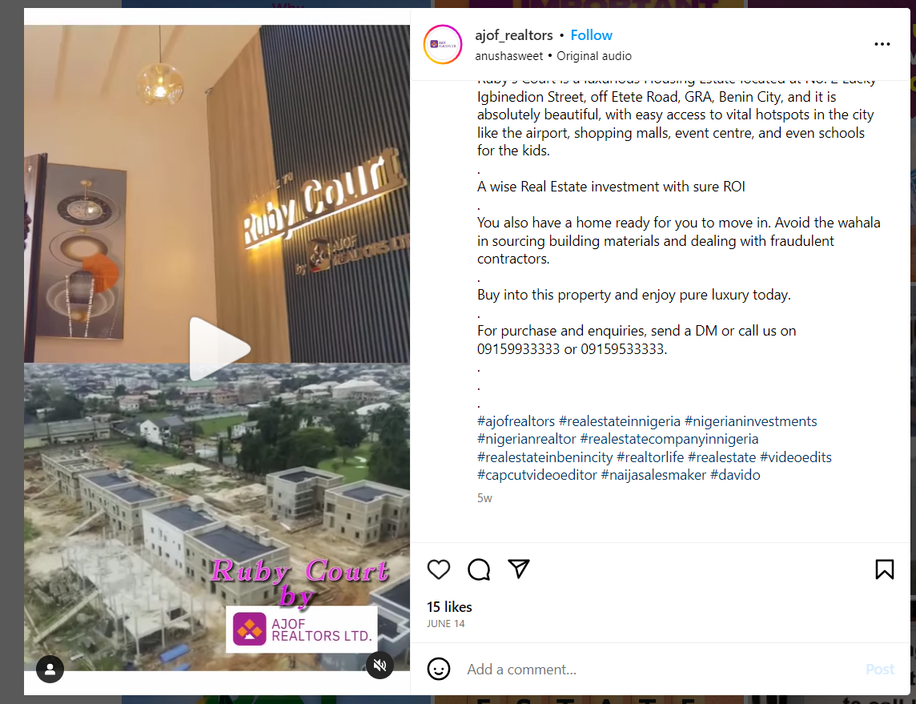
Task: Save post using bookmark icon
Action: pyautogui.click(x=884, y=569)
